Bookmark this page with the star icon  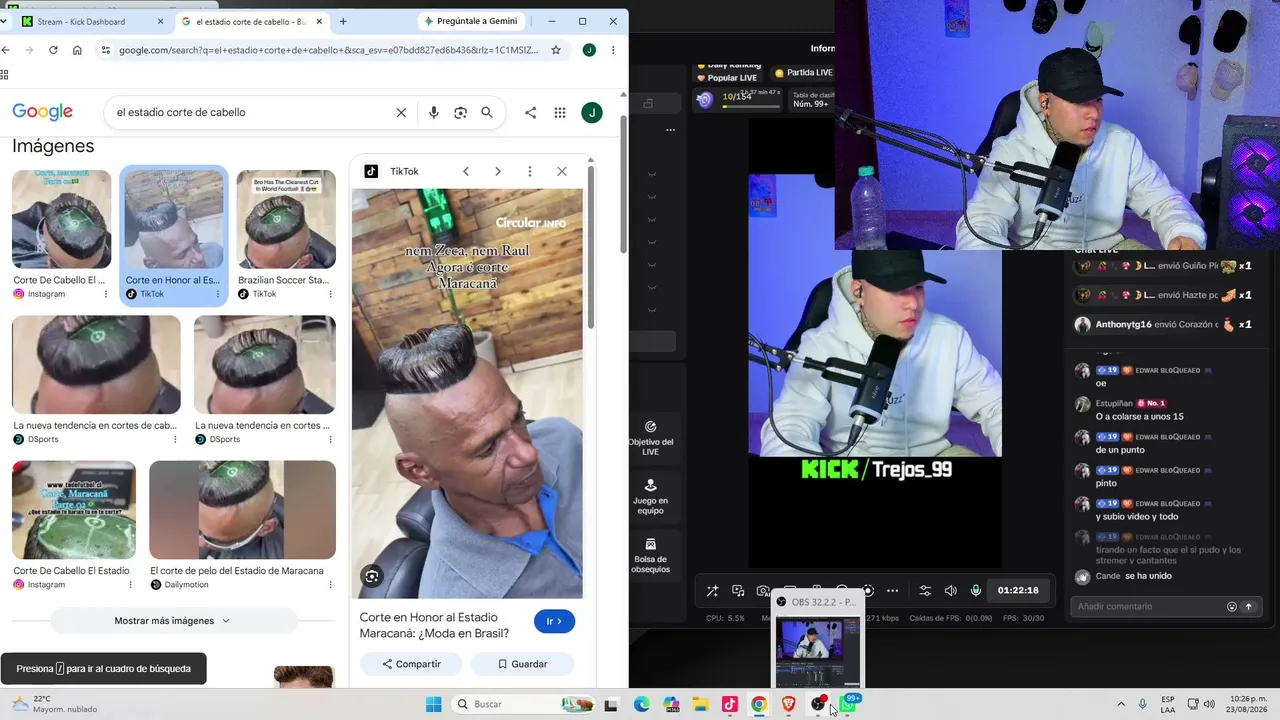click(x=556, y=50)
